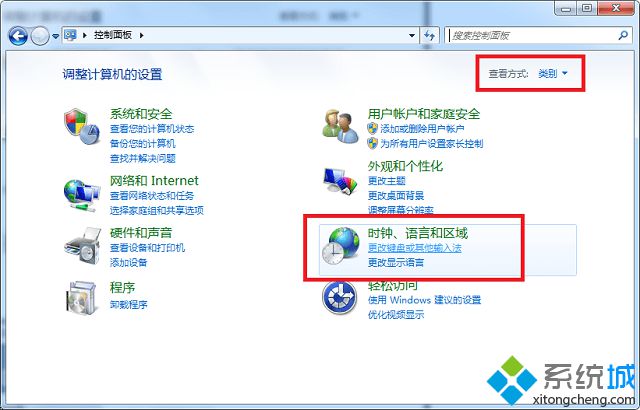Image resolution: width=640 pixels, height=410 pixels.
Task: Click the search magnifier icon
Action: point(623,35)
